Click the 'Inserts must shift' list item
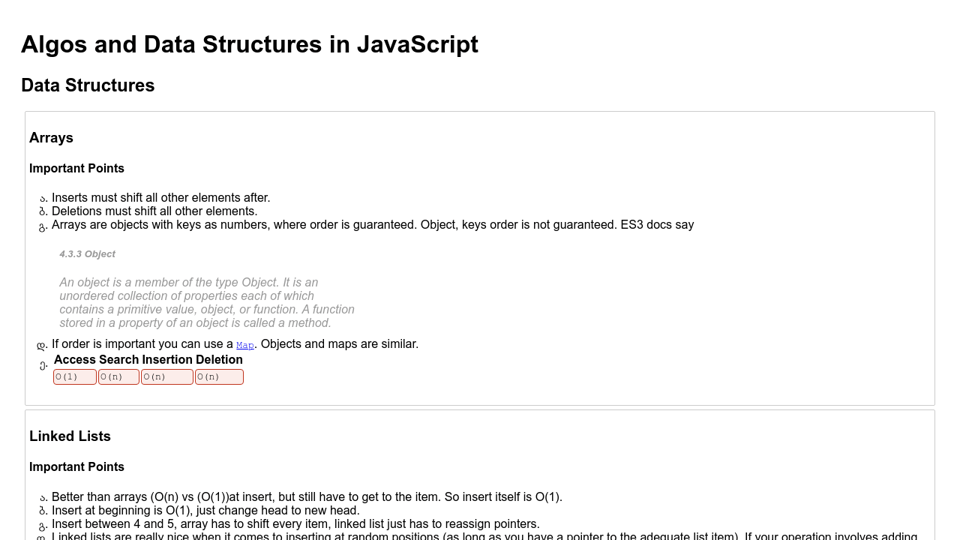The image size is (960, 540). [161, 198]
